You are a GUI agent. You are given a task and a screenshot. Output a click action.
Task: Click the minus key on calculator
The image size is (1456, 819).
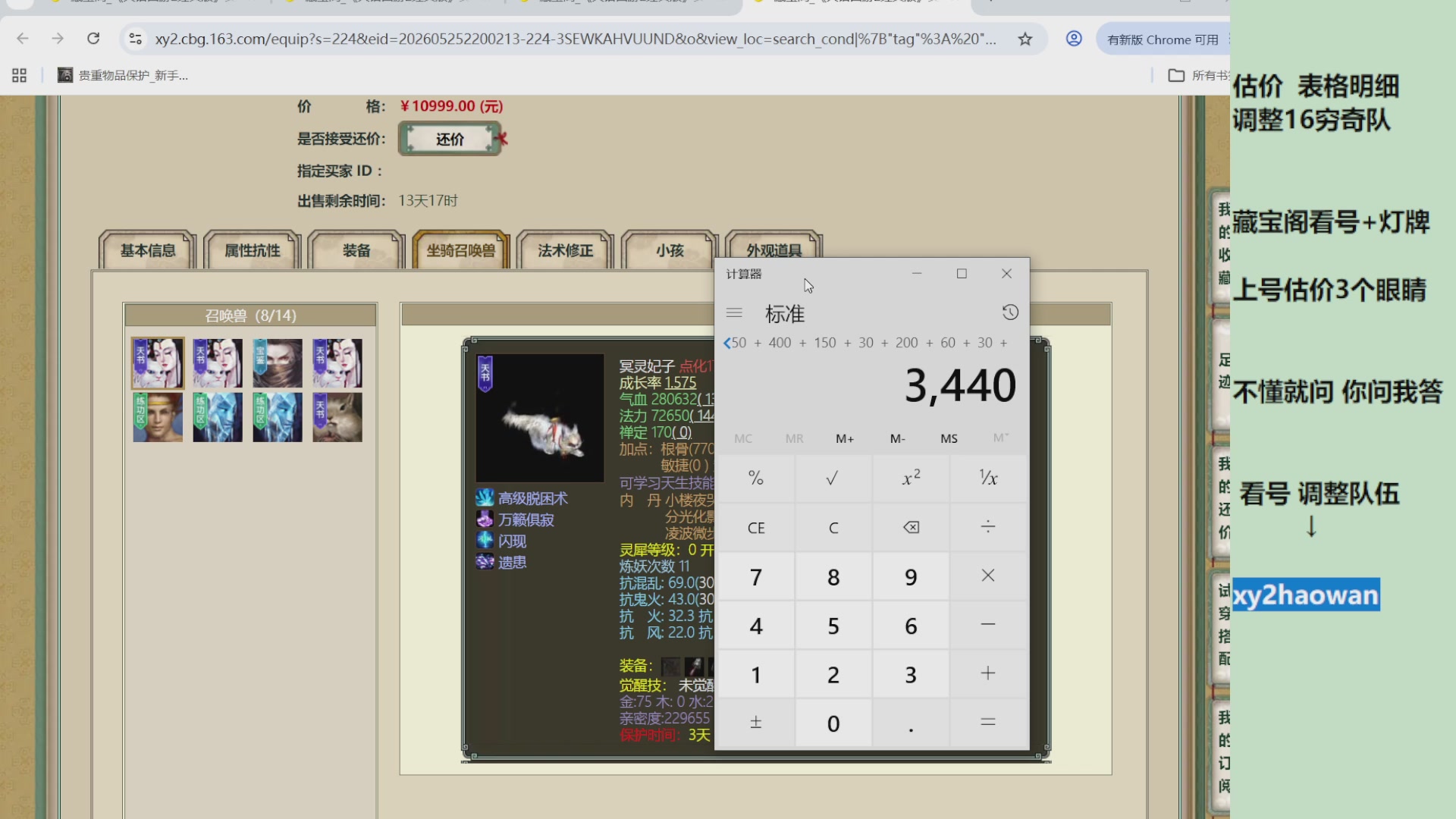coord(988,626)
